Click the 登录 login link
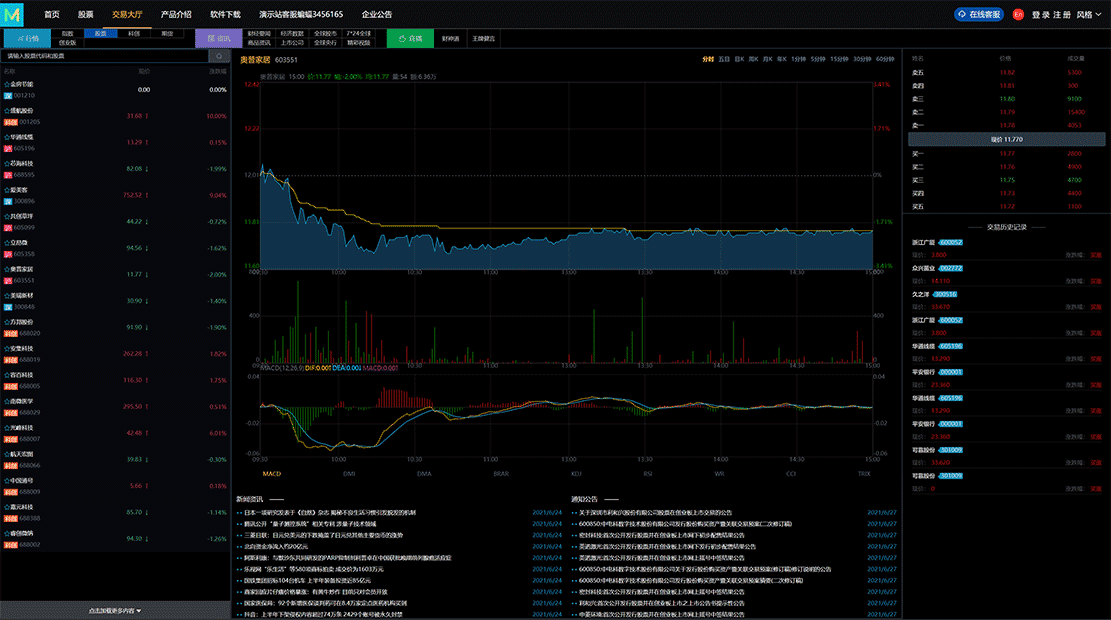The image size is (1111, 620). (x=1040, y=15)
